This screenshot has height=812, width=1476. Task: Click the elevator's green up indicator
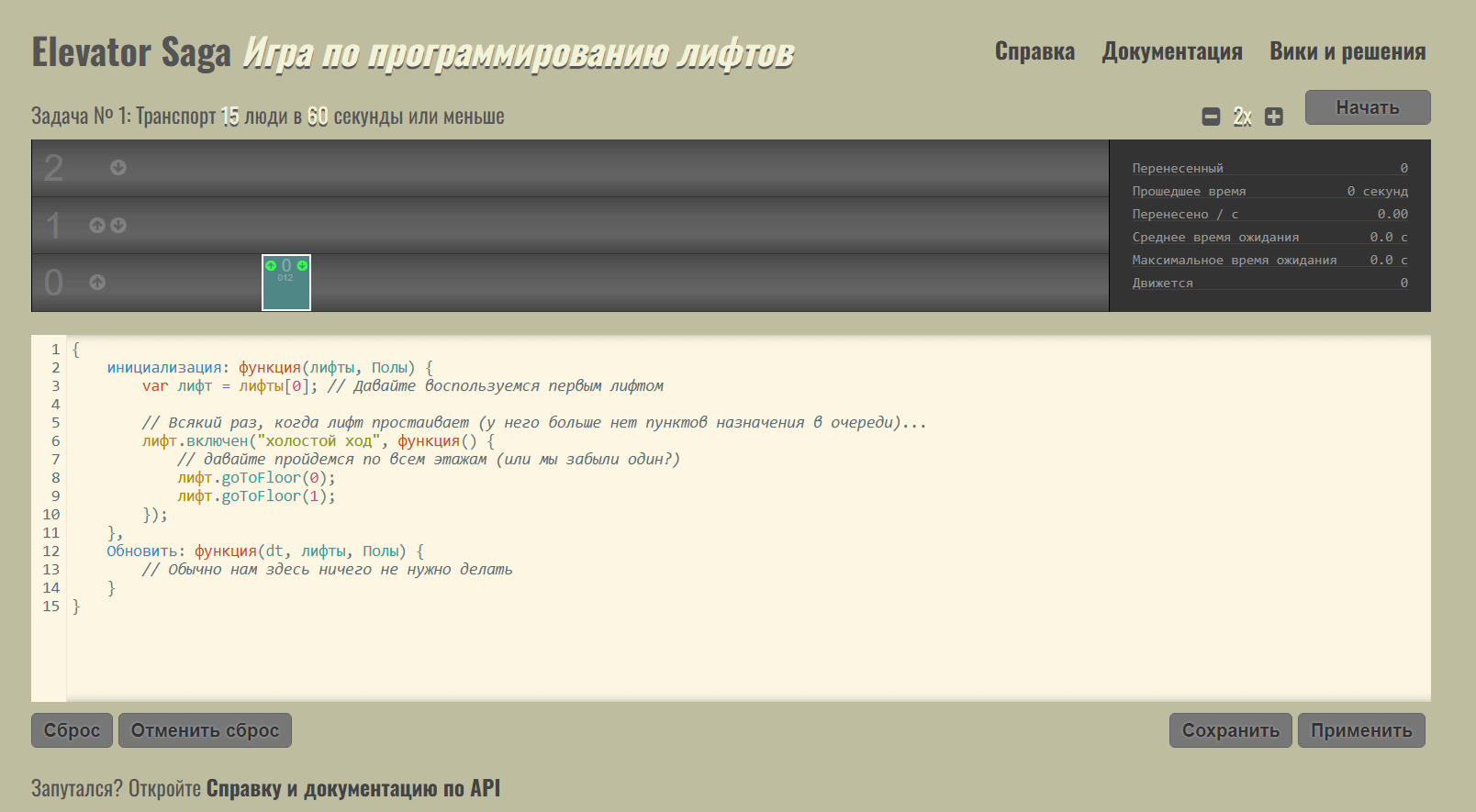tap(271, 265)
